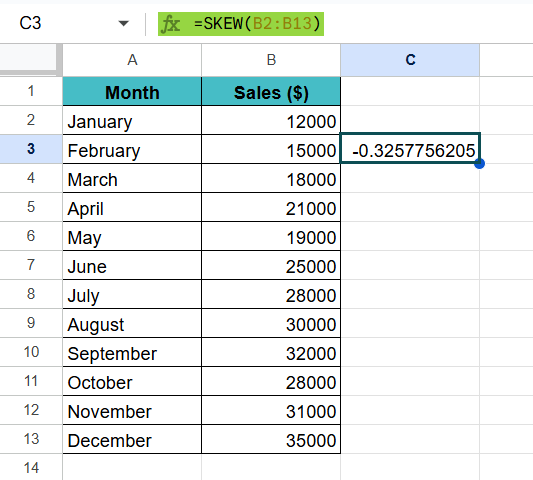
Task: Select row 8 header
Action: pos(31,294)
